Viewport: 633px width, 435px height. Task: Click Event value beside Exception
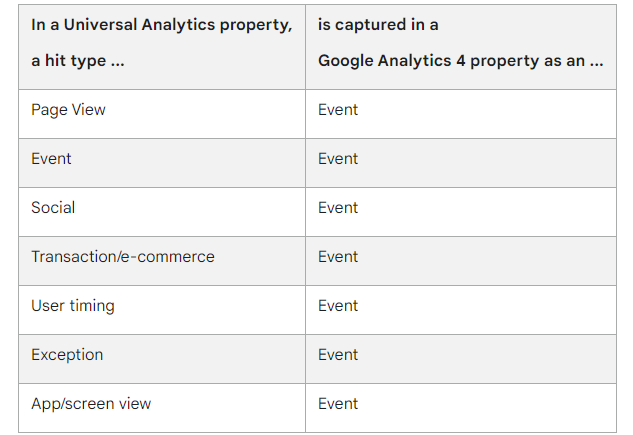point(338,355)
